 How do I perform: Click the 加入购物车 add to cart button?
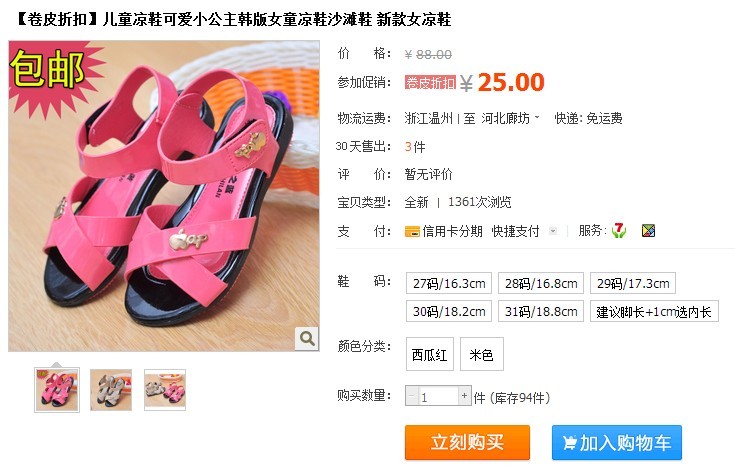coord(616,442)
